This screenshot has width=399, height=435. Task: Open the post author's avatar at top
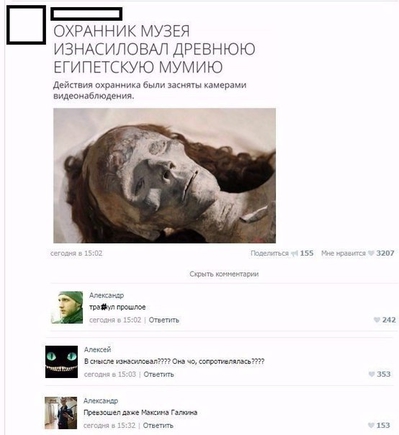point(26,25)
